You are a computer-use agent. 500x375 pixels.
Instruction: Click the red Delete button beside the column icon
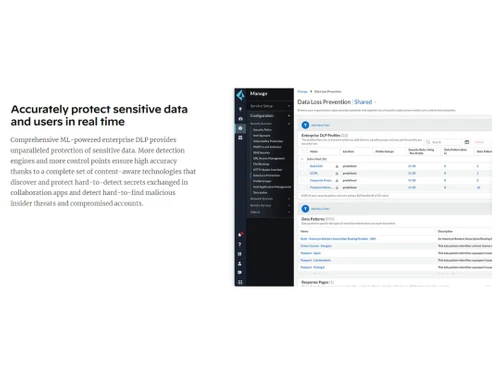[x=479, y=142]
